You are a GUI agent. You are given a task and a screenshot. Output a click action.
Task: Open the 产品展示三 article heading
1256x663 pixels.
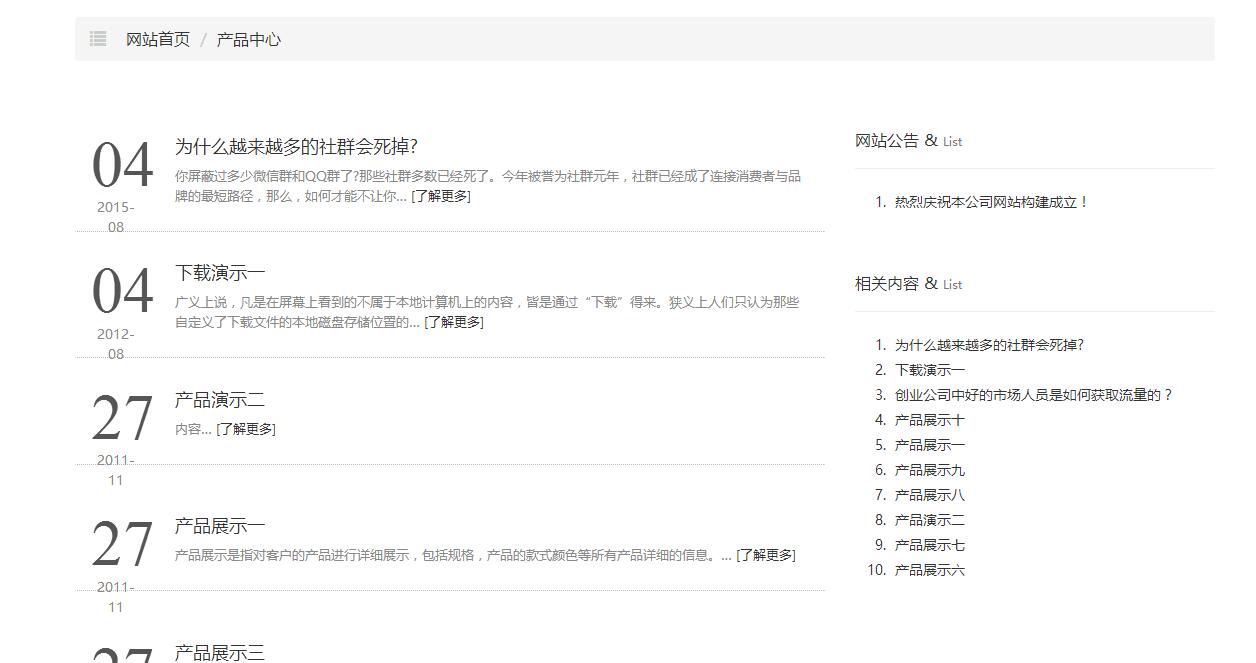coord(220,652)
